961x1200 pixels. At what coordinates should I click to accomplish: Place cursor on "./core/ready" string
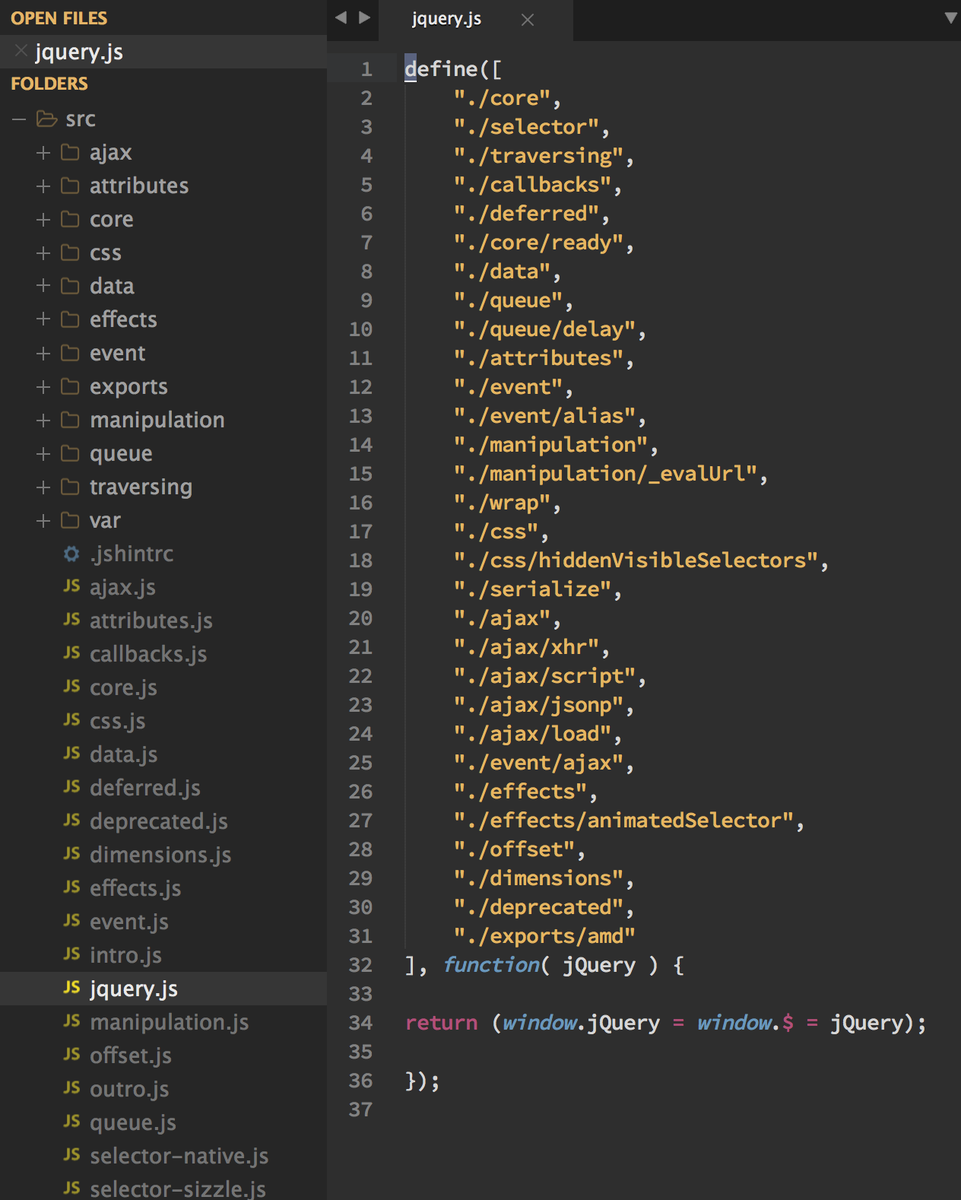[538, 243]
